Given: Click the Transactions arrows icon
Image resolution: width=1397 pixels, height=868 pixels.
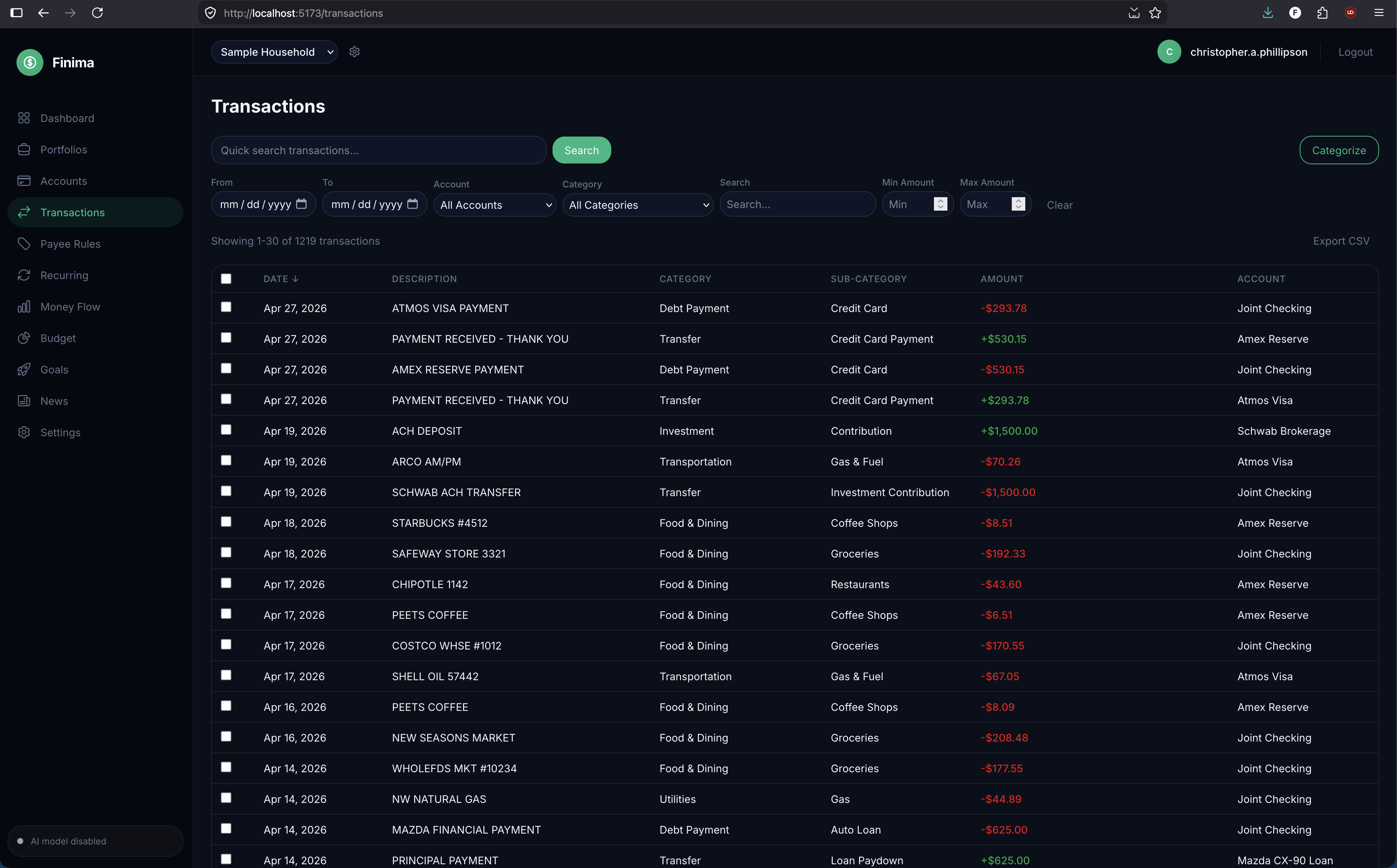Looking at the screenshot, I should point(24,213).
